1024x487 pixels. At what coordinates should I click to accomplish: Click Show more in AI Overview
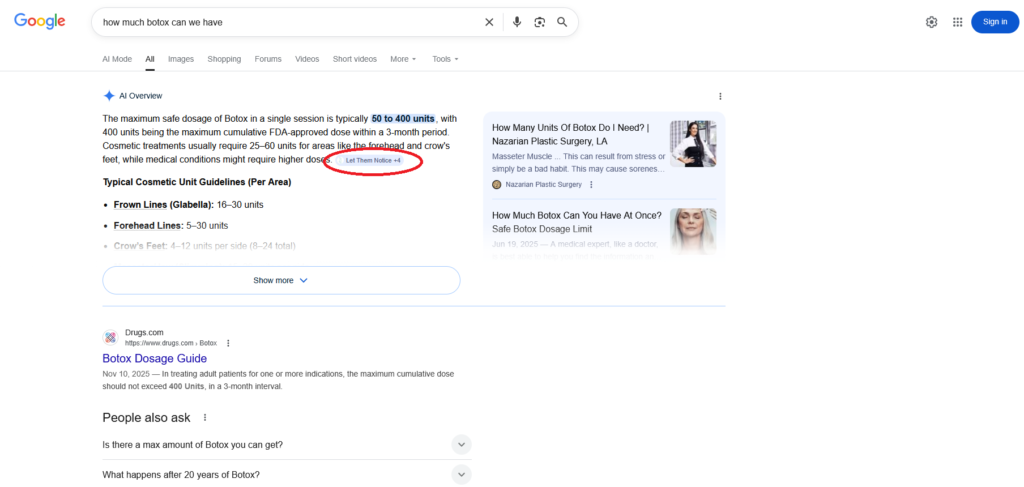(x=281, y=281)
